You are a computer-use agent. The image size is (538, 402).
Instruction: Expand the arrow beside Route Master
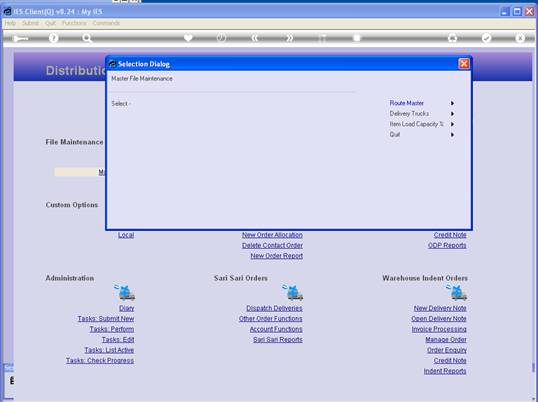[452, 103]
